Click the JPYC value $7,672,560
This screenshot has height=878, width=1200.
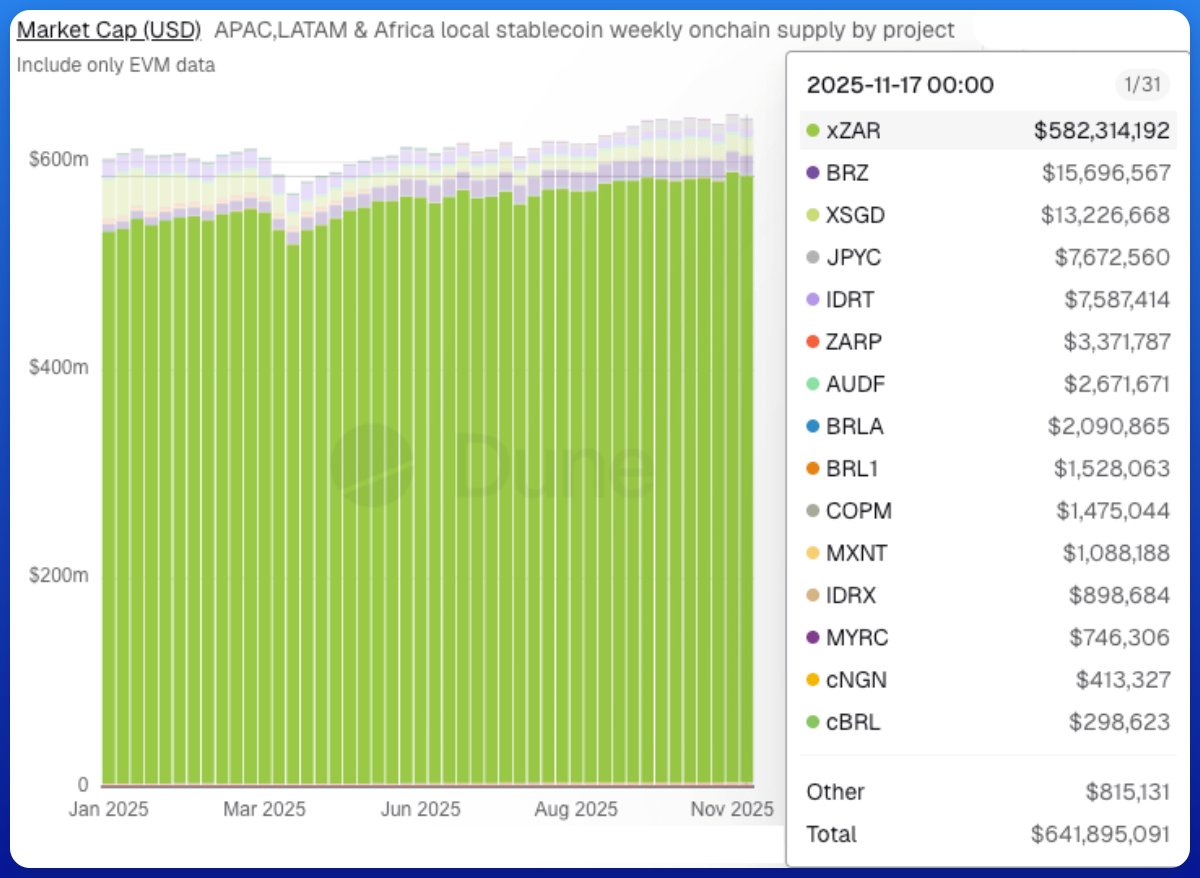pos(1112,257)
